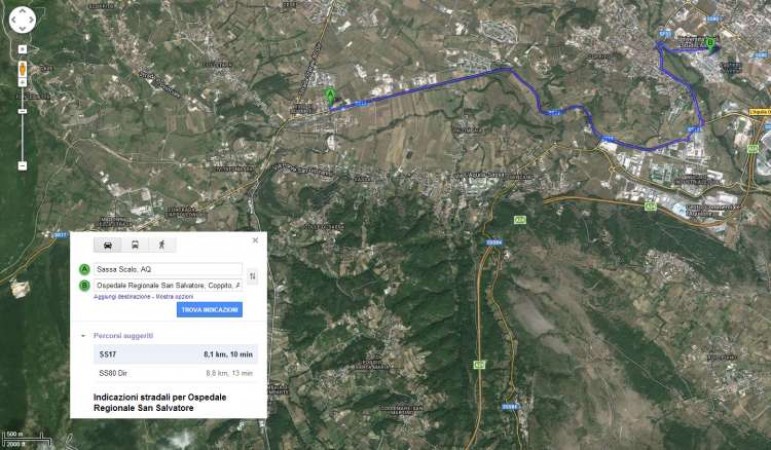The width and height of the screenshot is (771, 450).
Task: Select the car driving mode icon
Action: click(108, 244)
